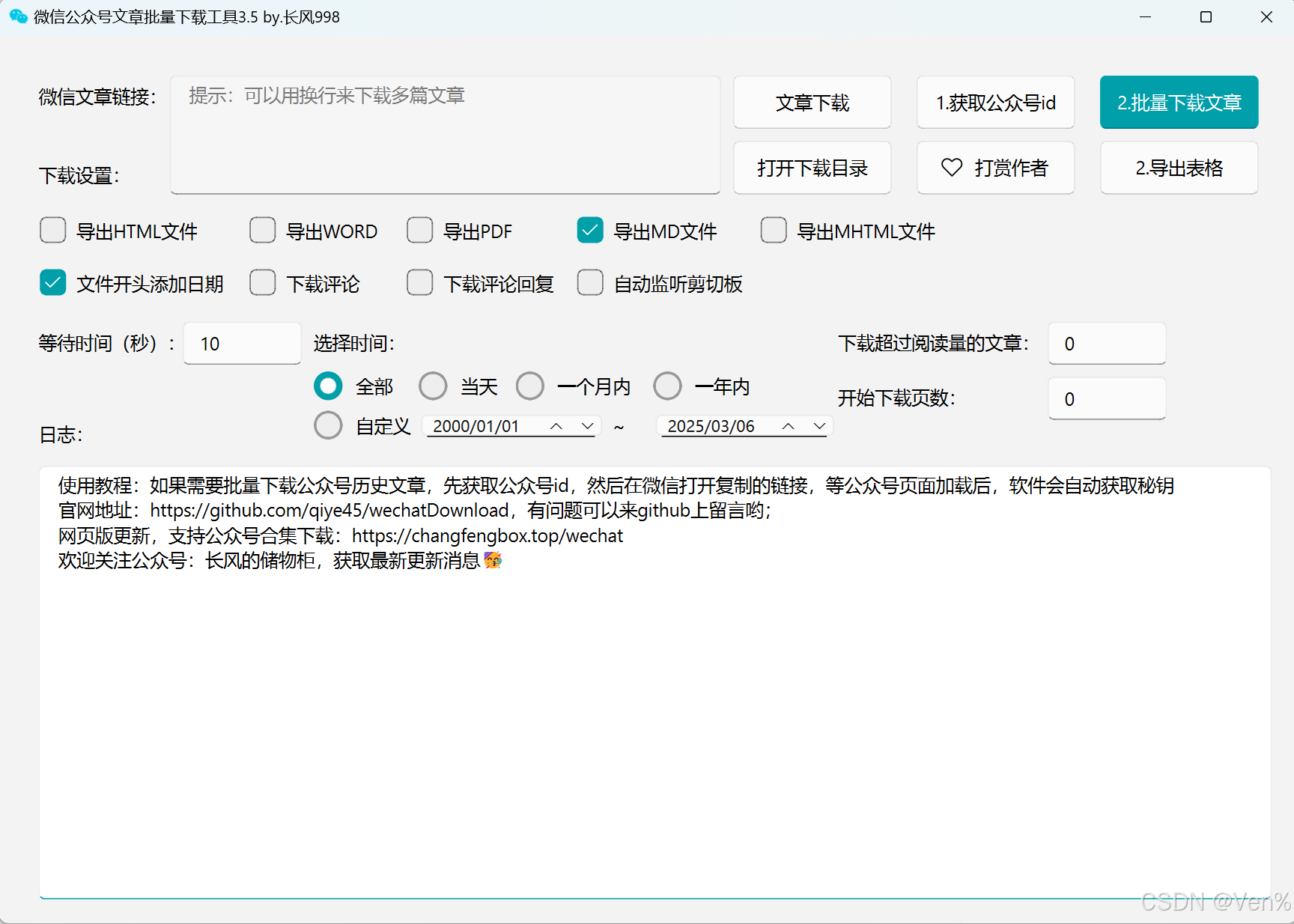Turn on the 下载评论 checkbox
The image size is (1294, 924).
(263, 283)
